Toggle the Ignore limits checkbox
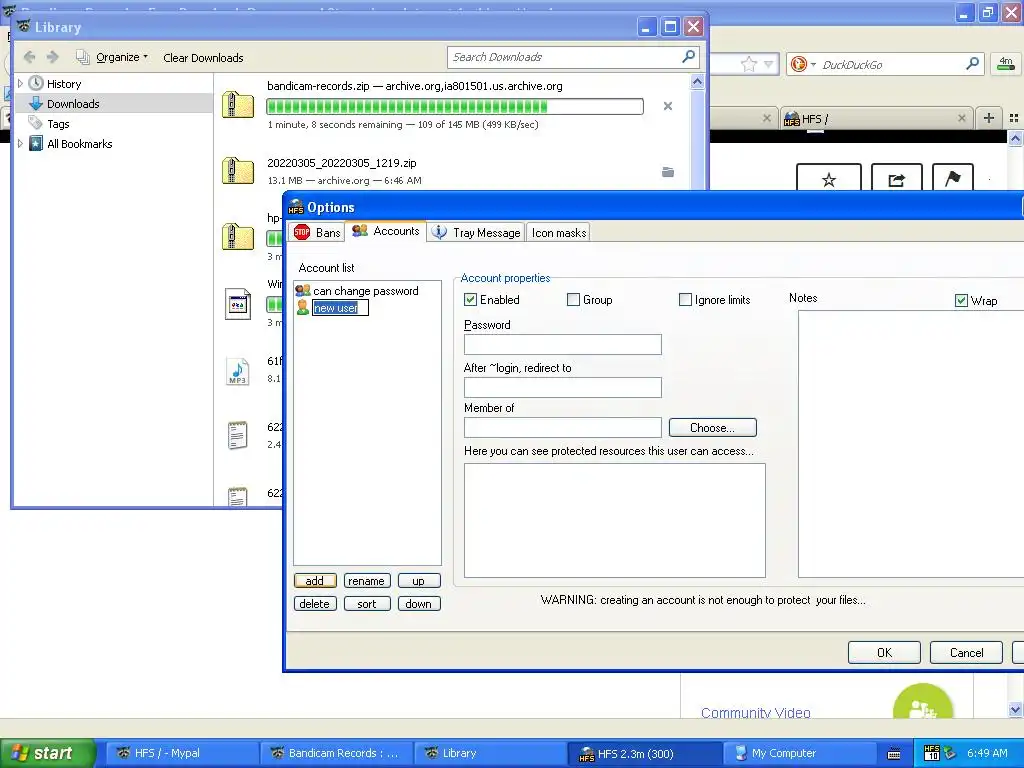Screen dimensions: 1024x768 pos(685,300)
